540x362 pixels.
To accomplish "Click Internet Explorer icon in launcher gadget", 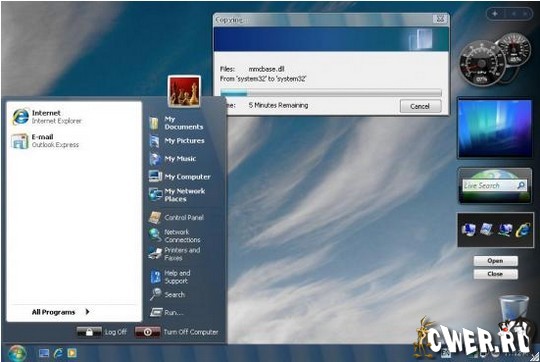I will pyautogui.click(x=523, y=230).
